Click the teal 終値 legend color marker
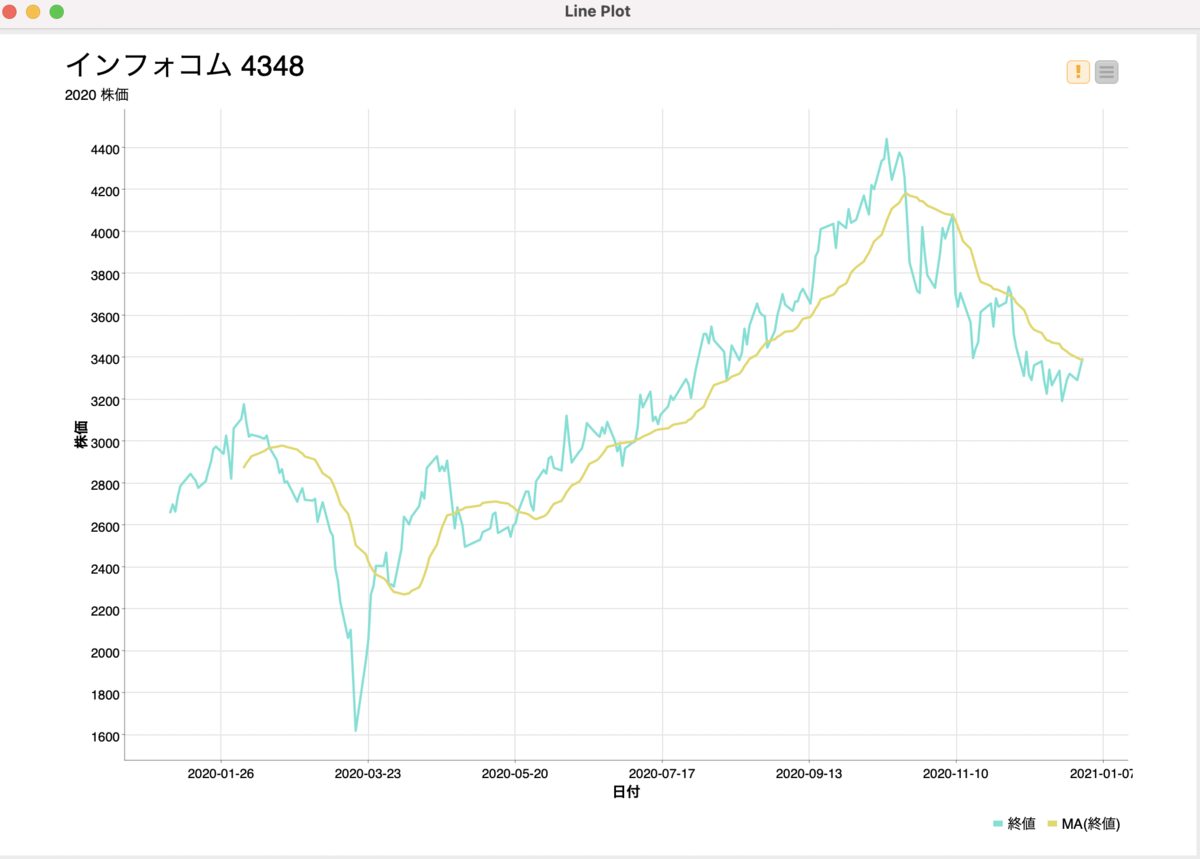1200x859 pixels. (x=997, y=824)
